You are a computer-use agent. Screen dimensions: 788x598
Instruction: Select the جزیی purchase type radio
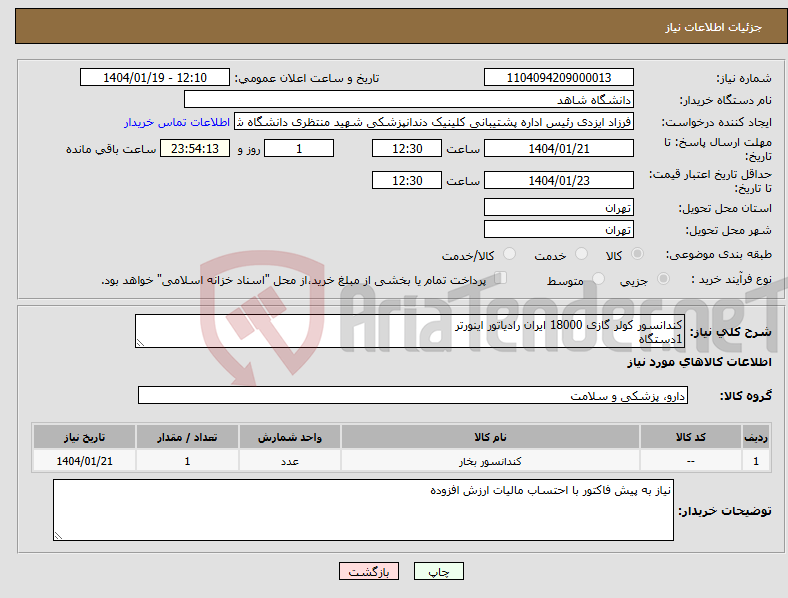tap(663, 278)
